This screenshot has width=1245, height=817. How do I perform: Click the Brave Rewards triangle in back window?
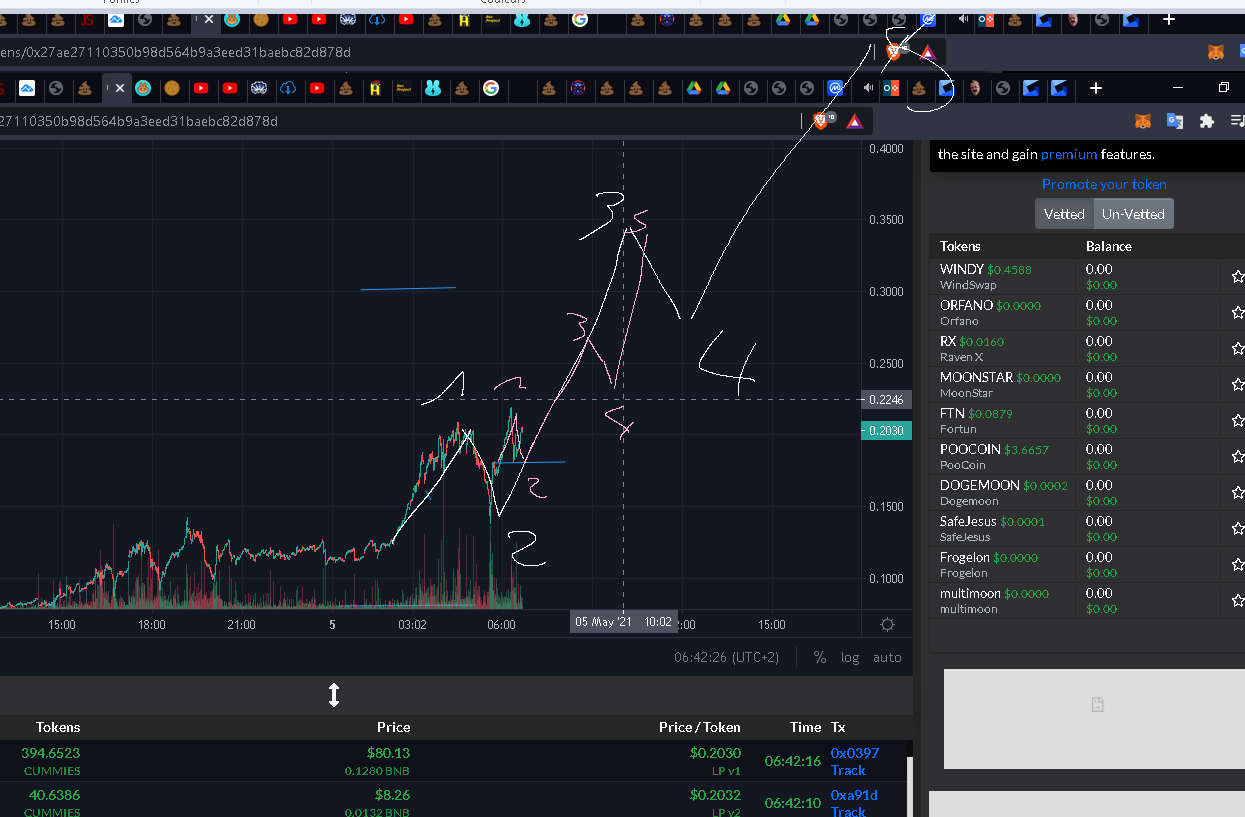927,52
